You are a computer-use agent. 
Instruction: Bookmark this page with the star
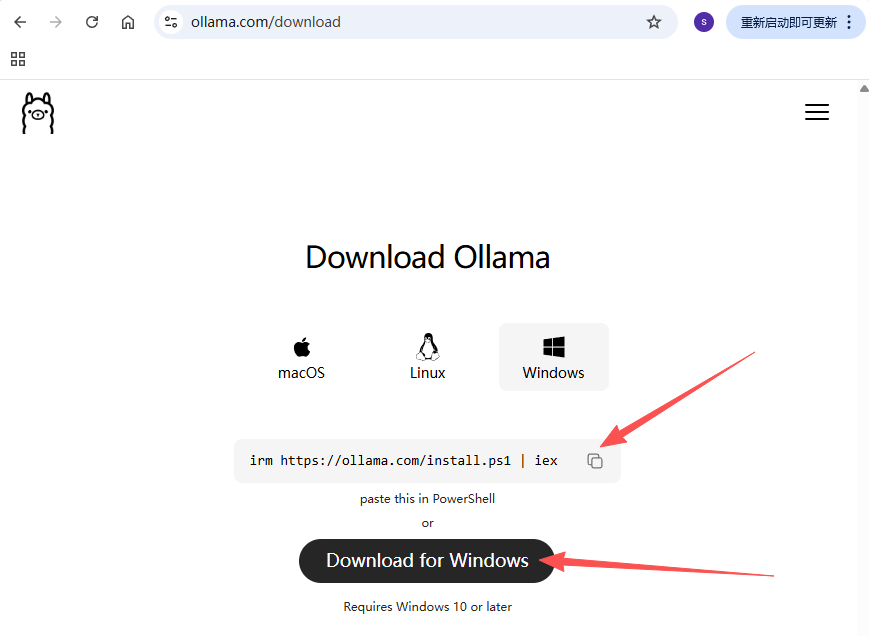point(654,22)
